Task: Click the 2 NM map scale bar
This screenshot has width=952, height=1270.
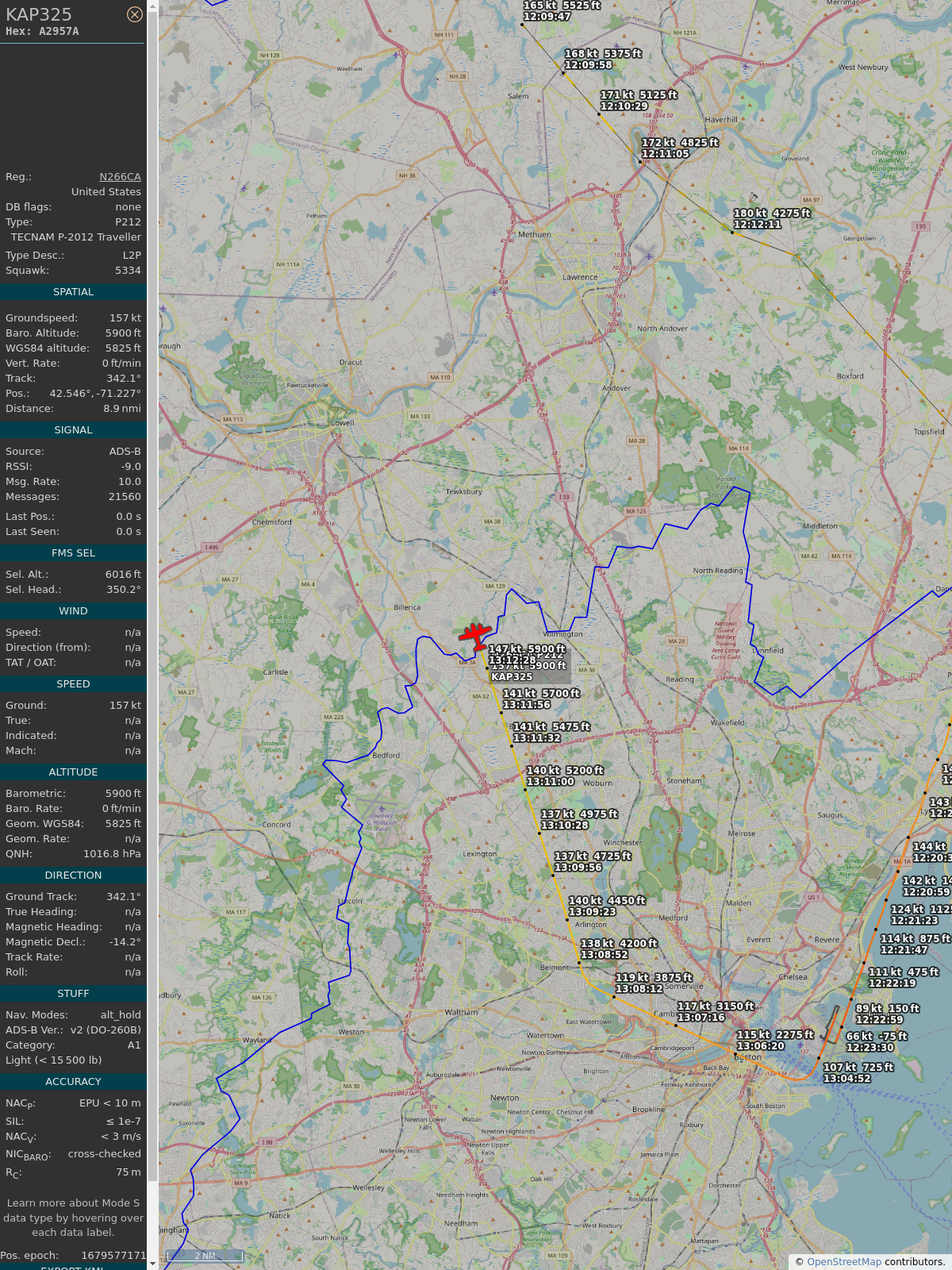Action: tap(205, 1256)
